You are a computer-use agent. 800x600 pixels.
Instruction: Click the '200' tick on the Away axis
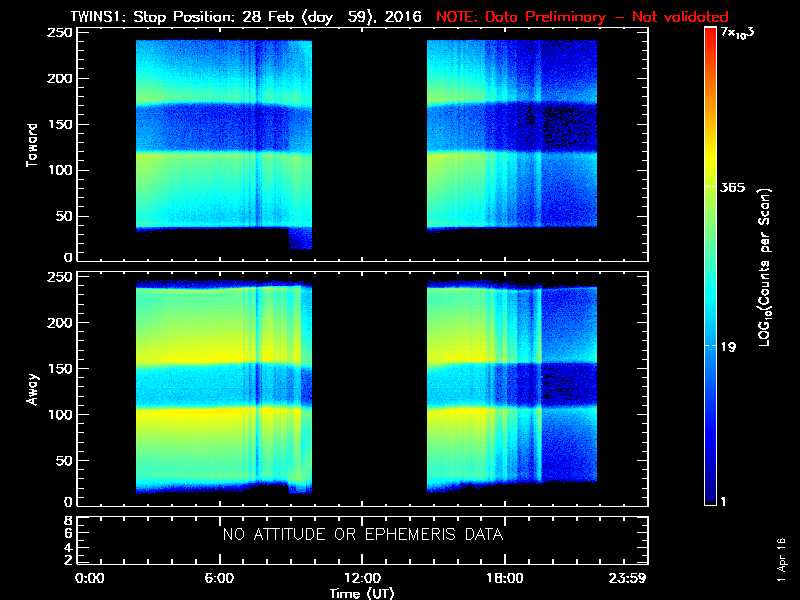pos(60,323)
